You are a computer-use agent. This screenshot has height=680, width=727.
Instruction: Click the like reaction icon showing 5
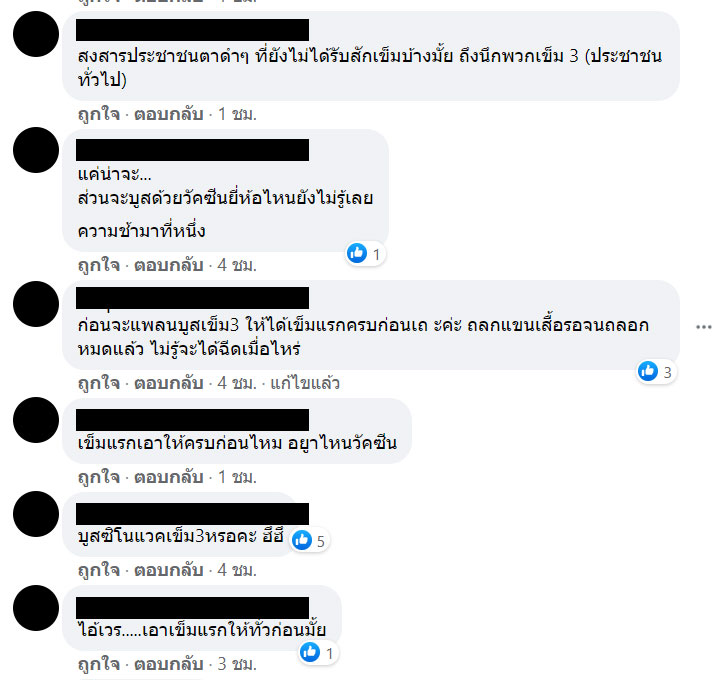click(302, 540)
